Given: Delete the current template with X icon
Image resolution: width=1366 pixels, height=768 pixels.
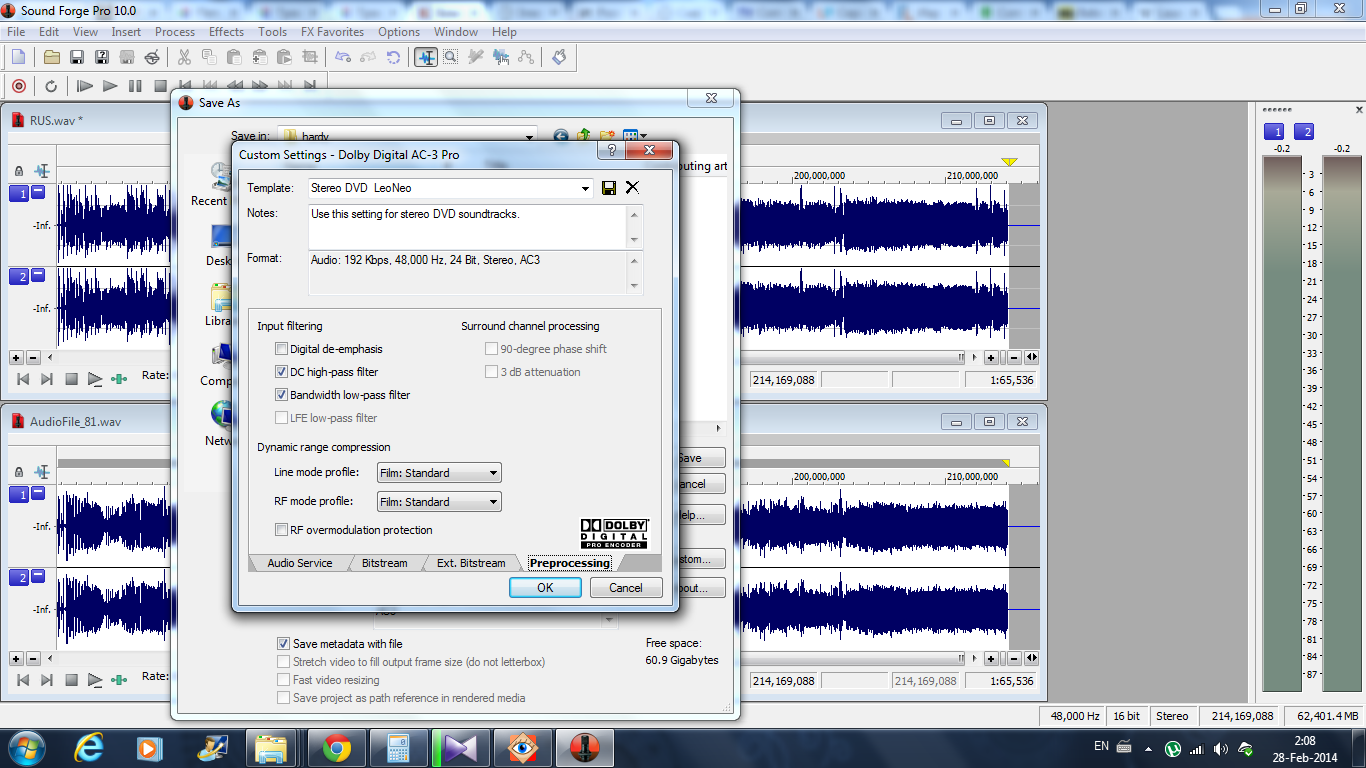Looking at the screenshot, I should click(632, 188).
